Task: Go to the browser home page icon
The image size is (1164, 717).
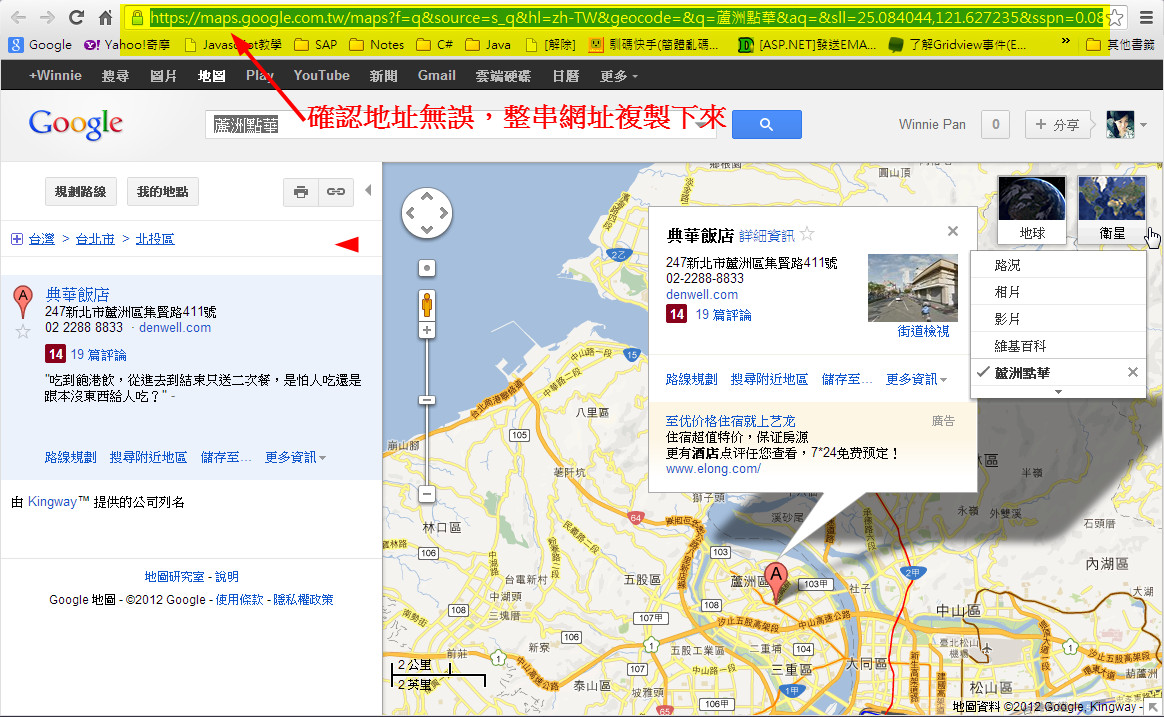Action: point(105,17)
